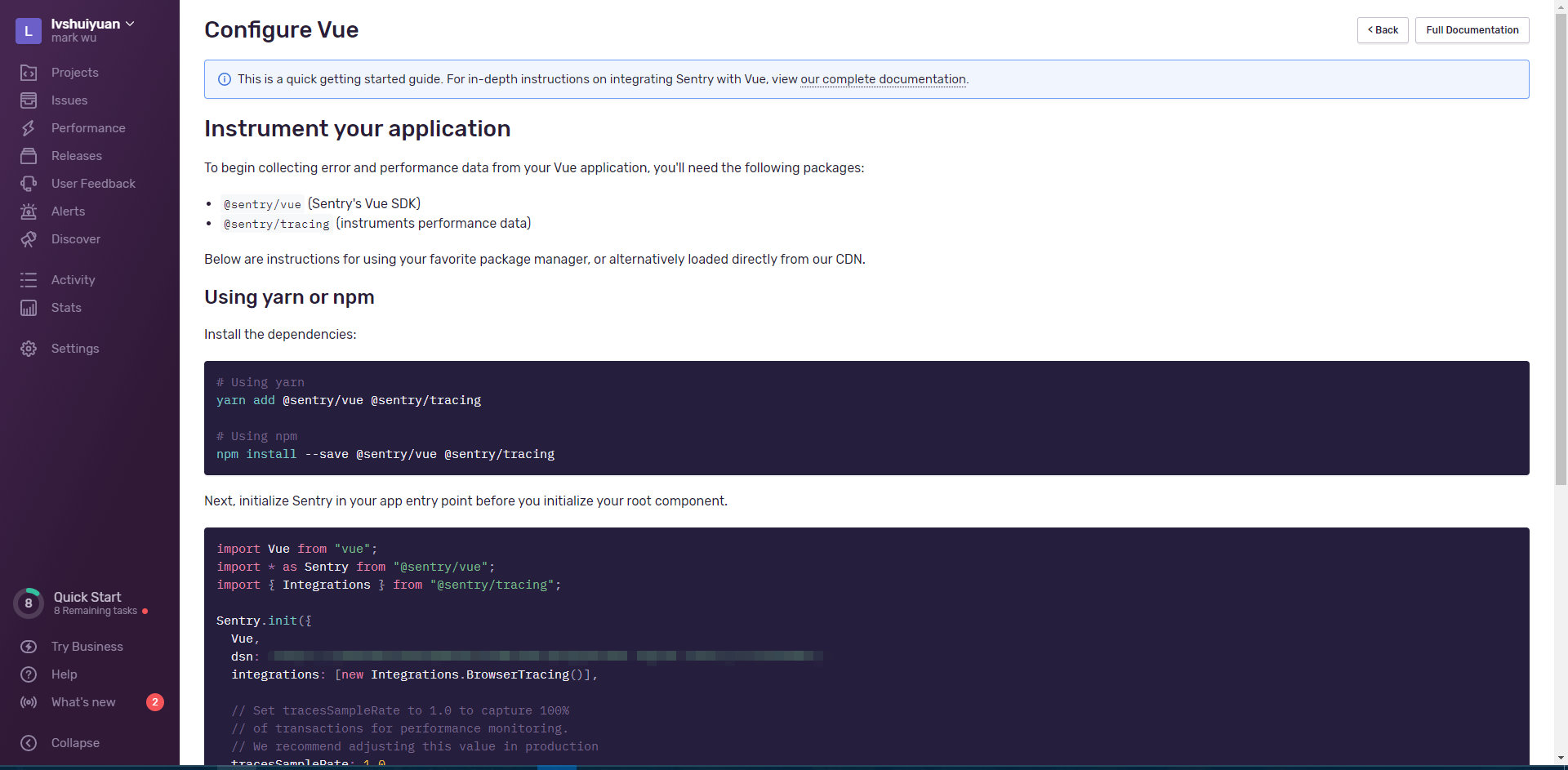The width and height of the screenshot is (1568, 770).
Task: Follow the our complete documentation link
Action: 883,79
